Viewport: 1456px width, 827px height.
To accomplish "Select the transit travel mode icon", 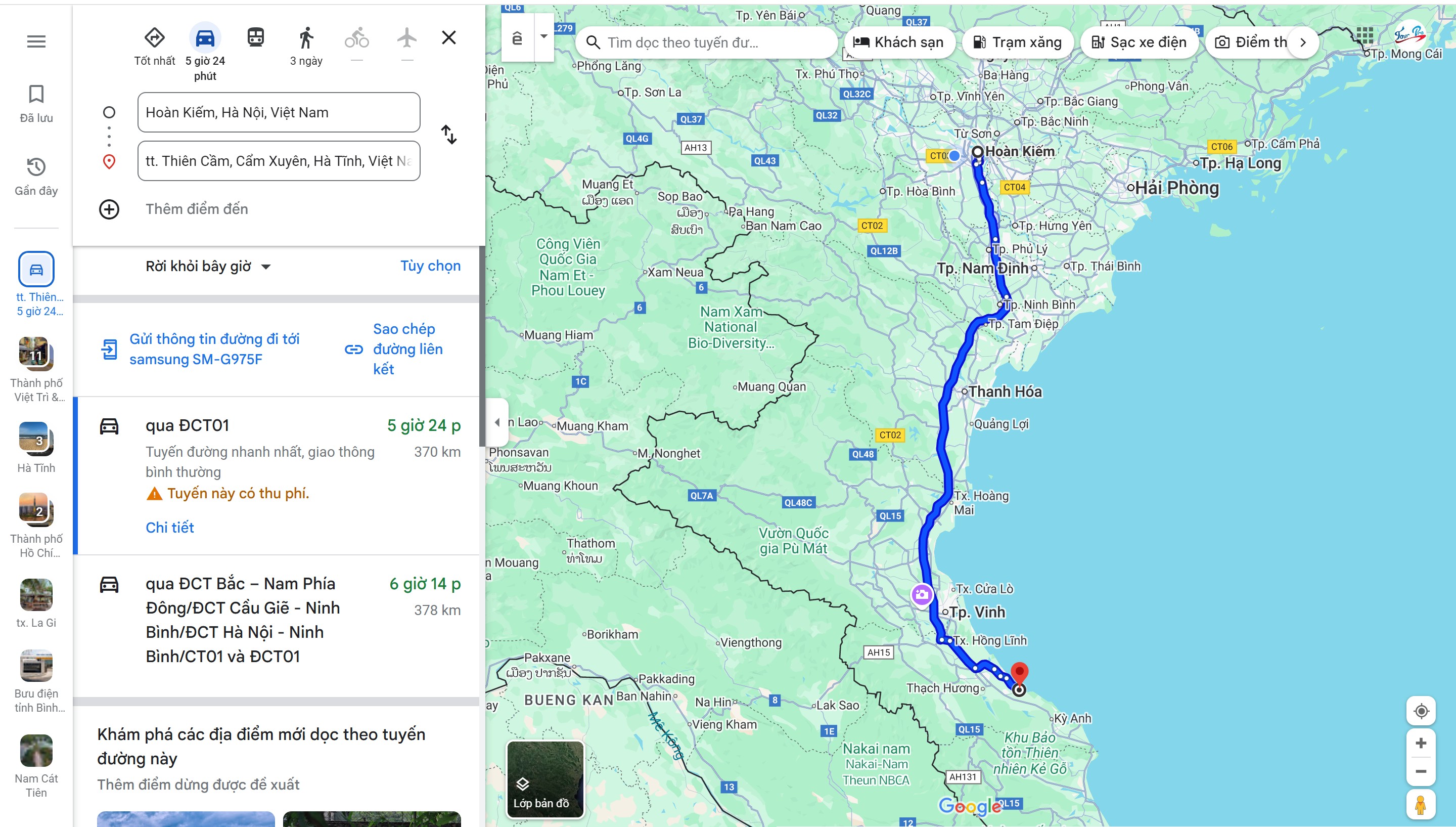I will [255, 38].
